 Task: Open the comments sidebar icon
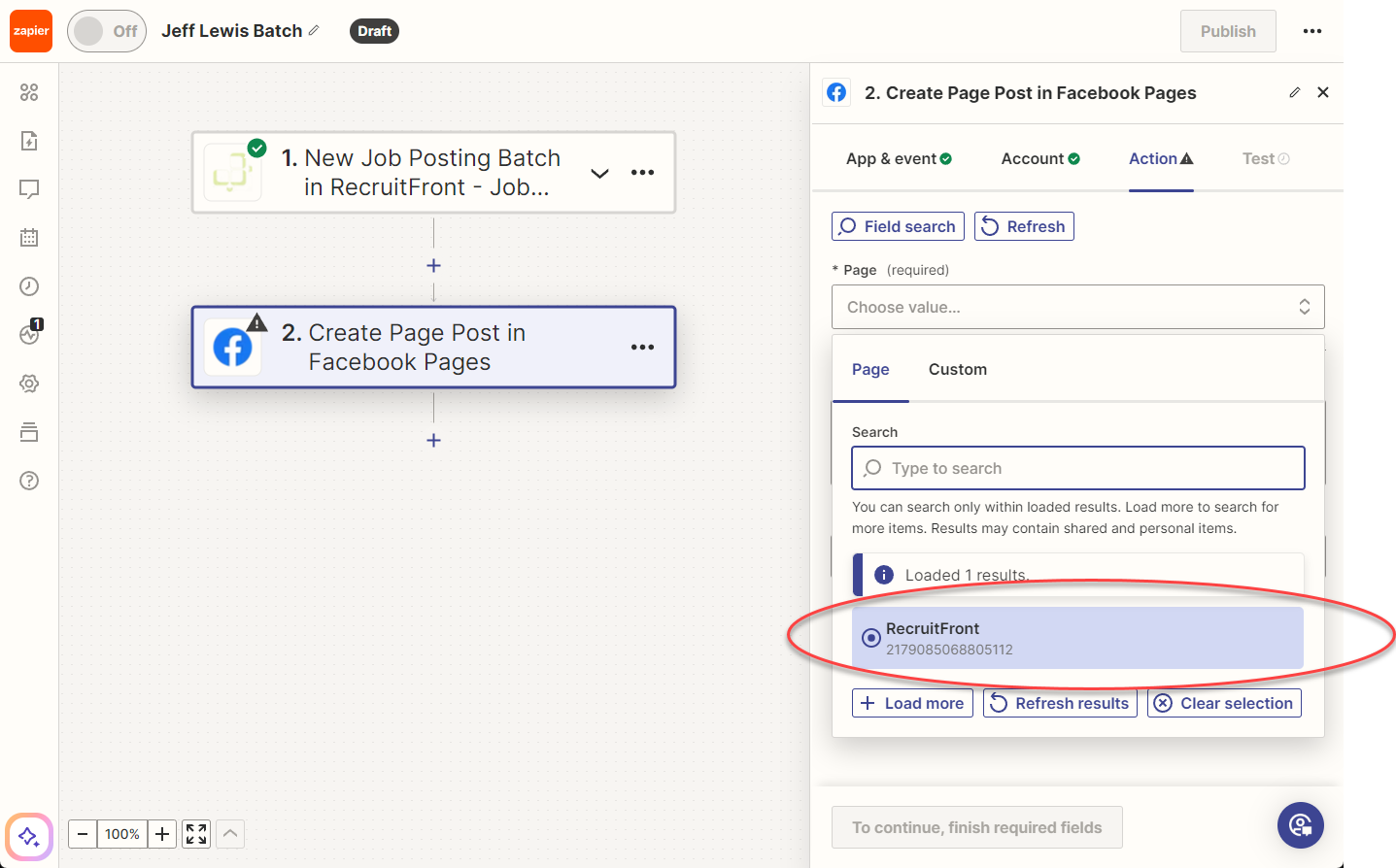(x=29, y=189)
